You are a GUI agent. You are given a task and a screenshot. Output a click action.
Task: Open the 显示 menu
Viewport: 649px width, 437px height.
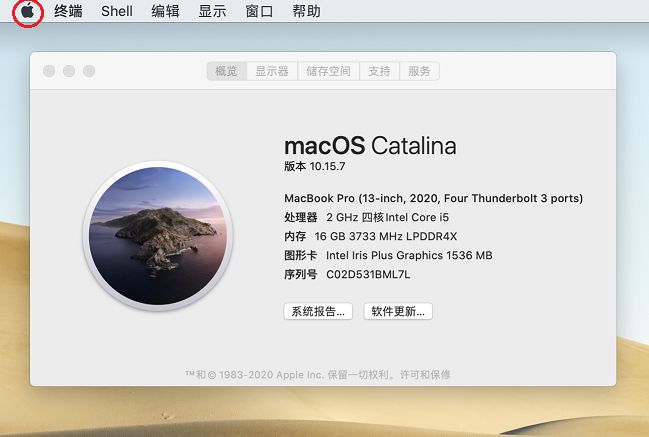[x=212, y=11]
